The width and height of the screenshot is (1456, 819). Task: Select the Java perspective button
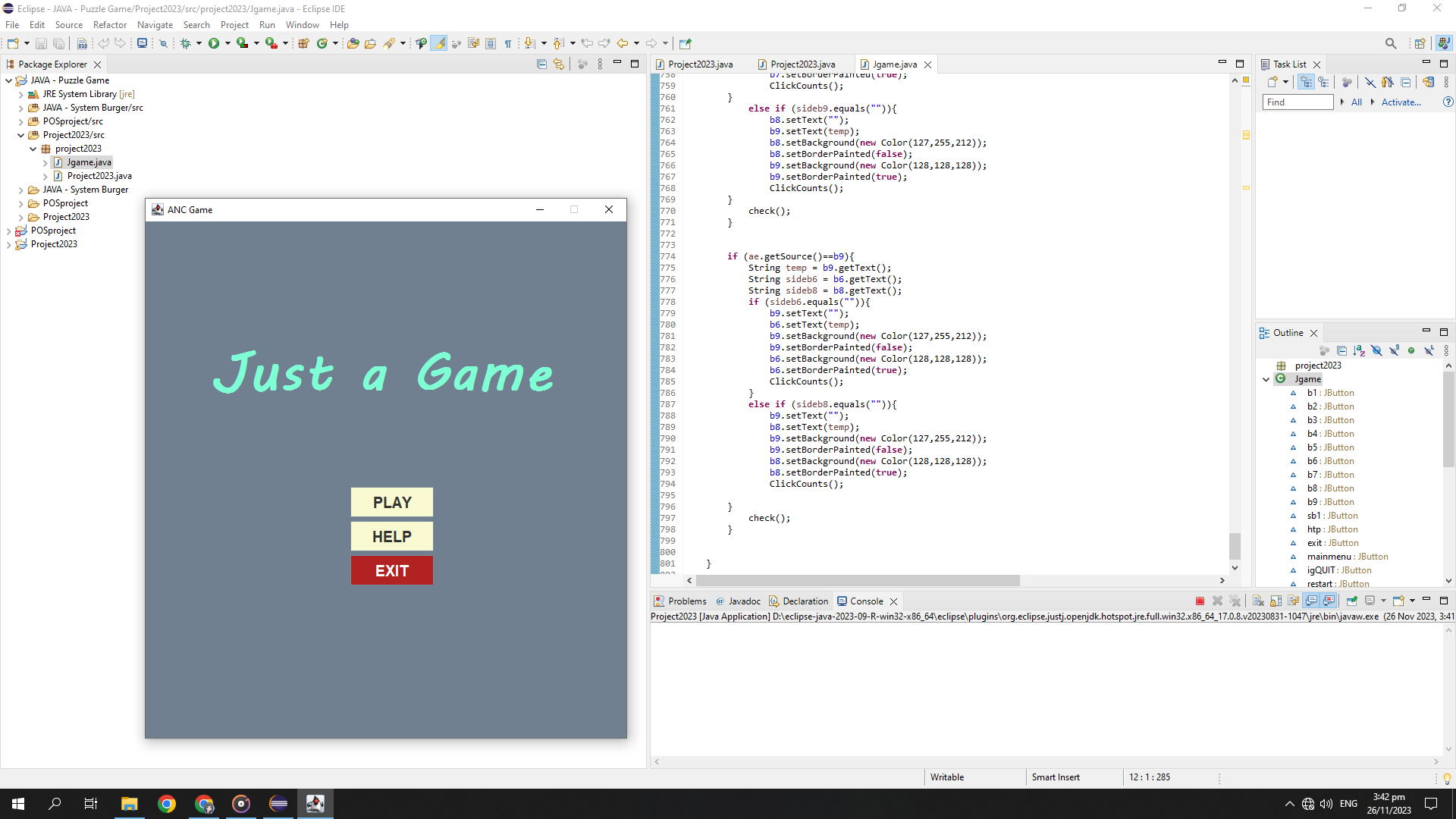click(x=1444, y=43)
